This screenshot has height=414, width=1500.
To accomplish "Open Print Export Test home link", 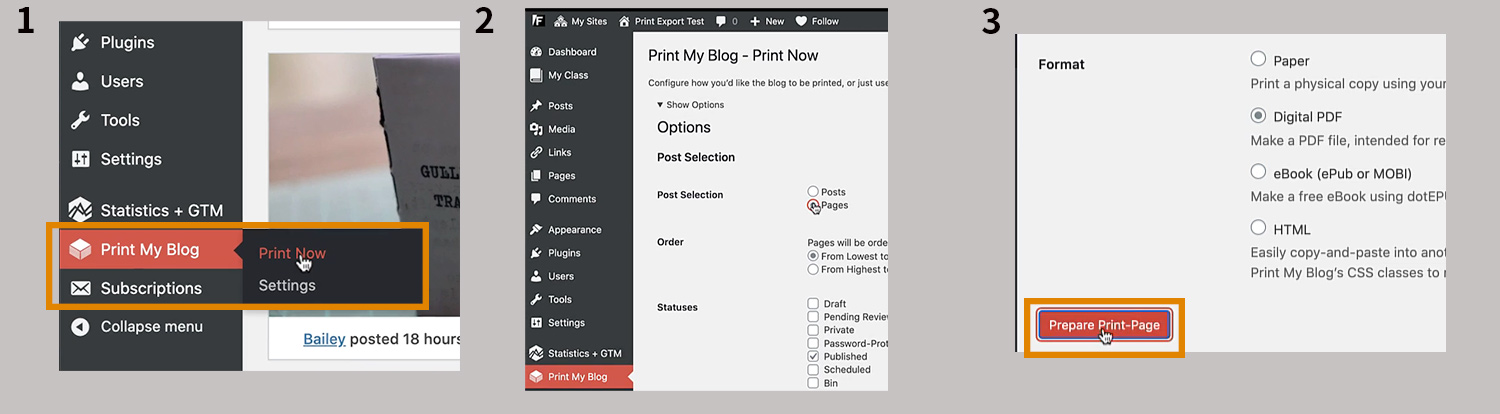I will (660, 21).
